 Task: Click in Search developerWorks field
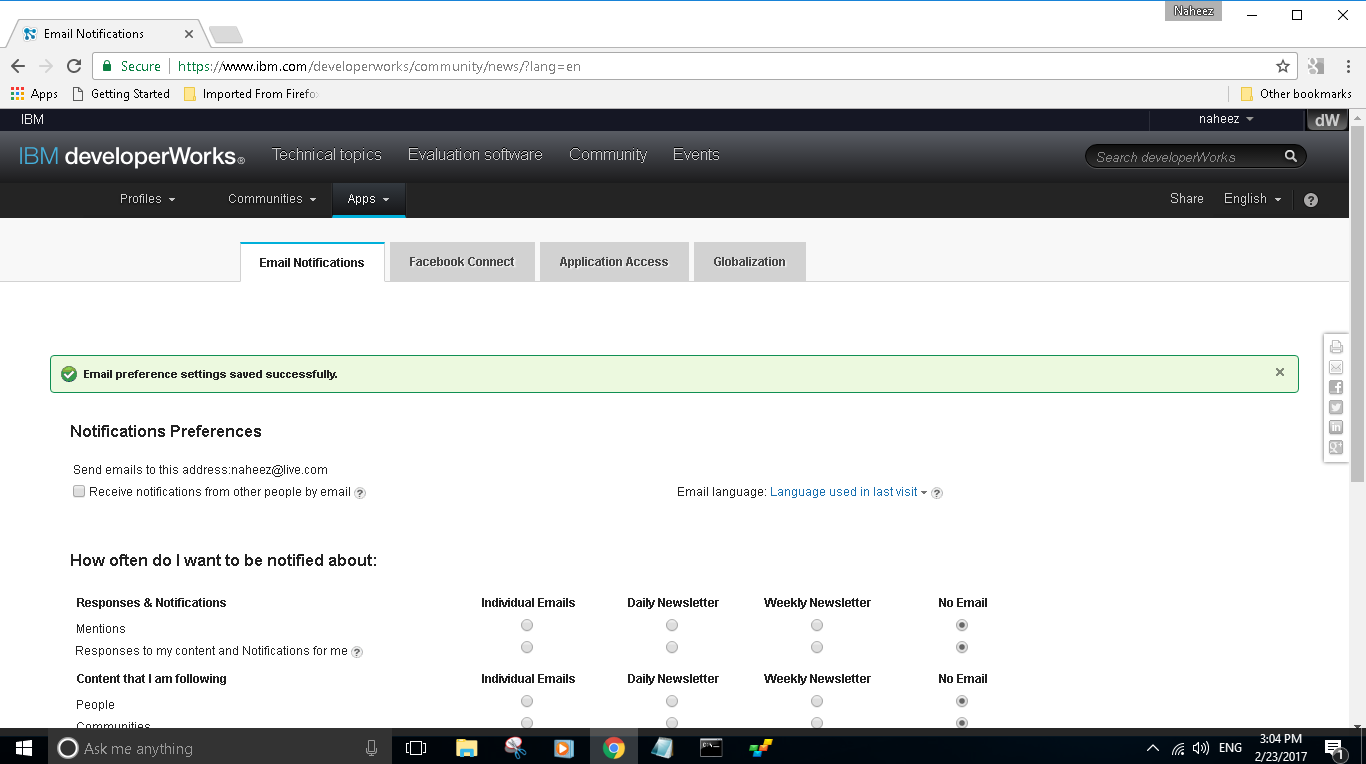(1185, 157)
